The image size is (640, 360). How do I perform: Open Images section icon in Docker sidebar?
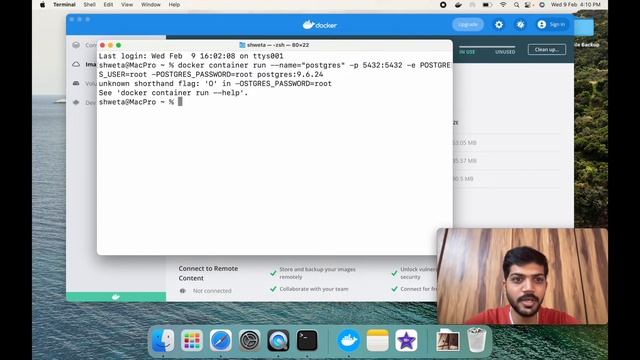coord(76,64)
